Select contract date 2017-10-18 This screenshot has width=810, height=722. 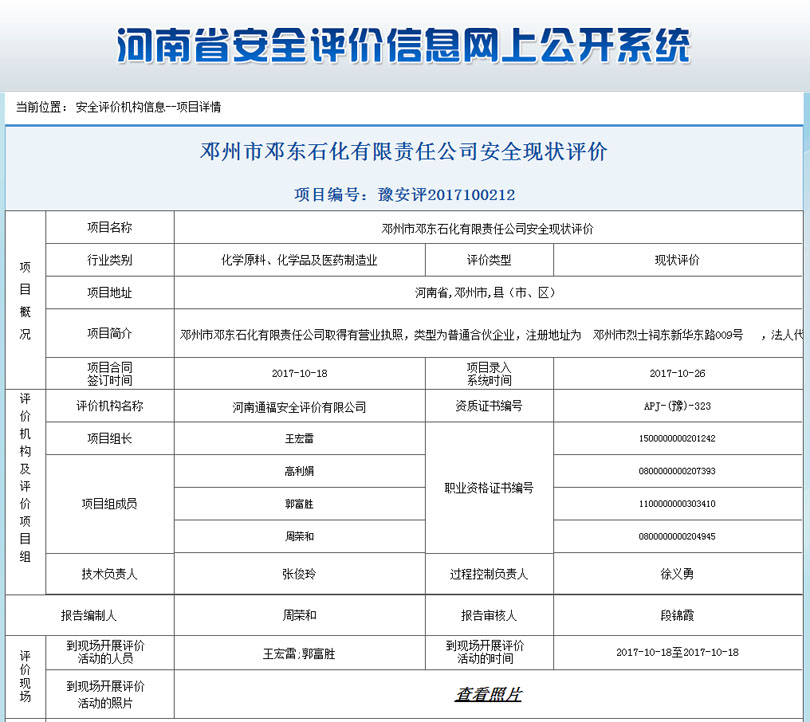[300, 373]
